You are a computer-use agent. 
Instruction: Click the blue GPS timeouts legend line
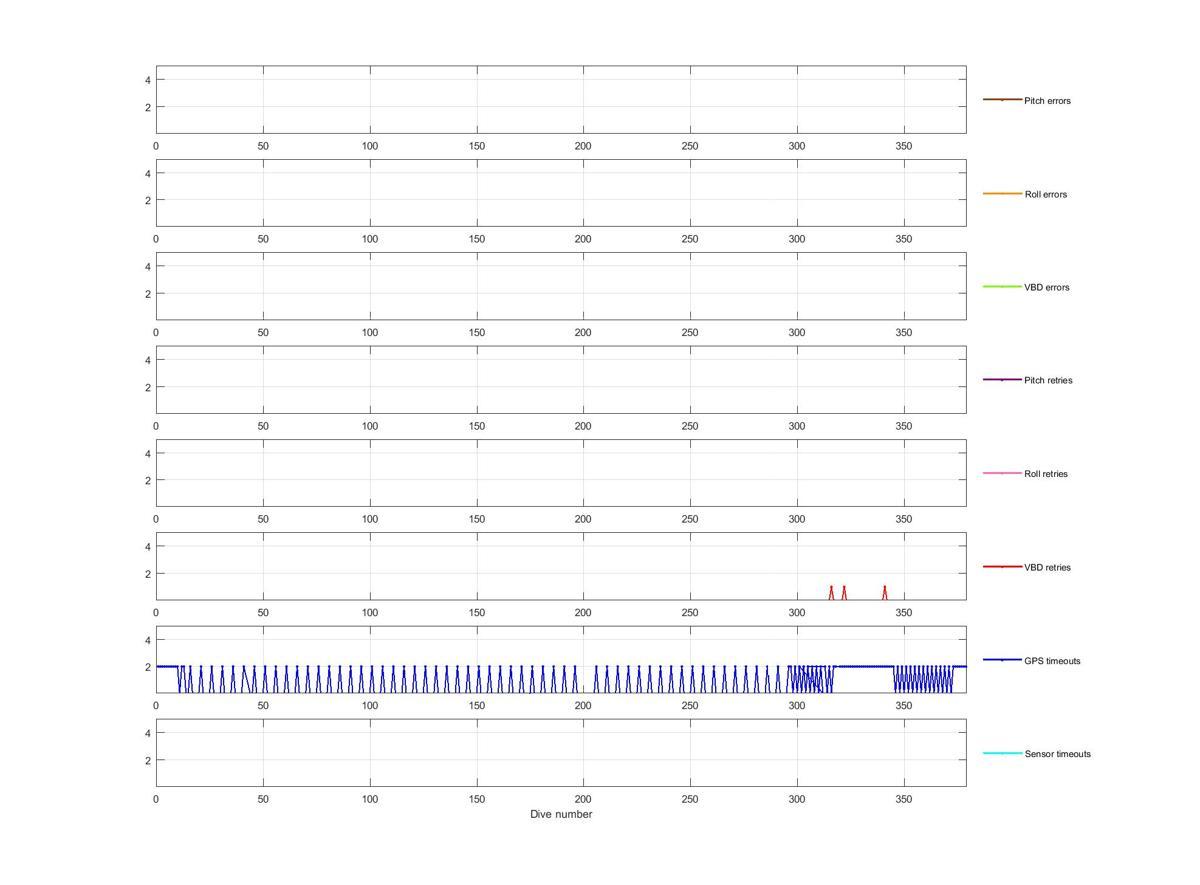point(1002,660)
